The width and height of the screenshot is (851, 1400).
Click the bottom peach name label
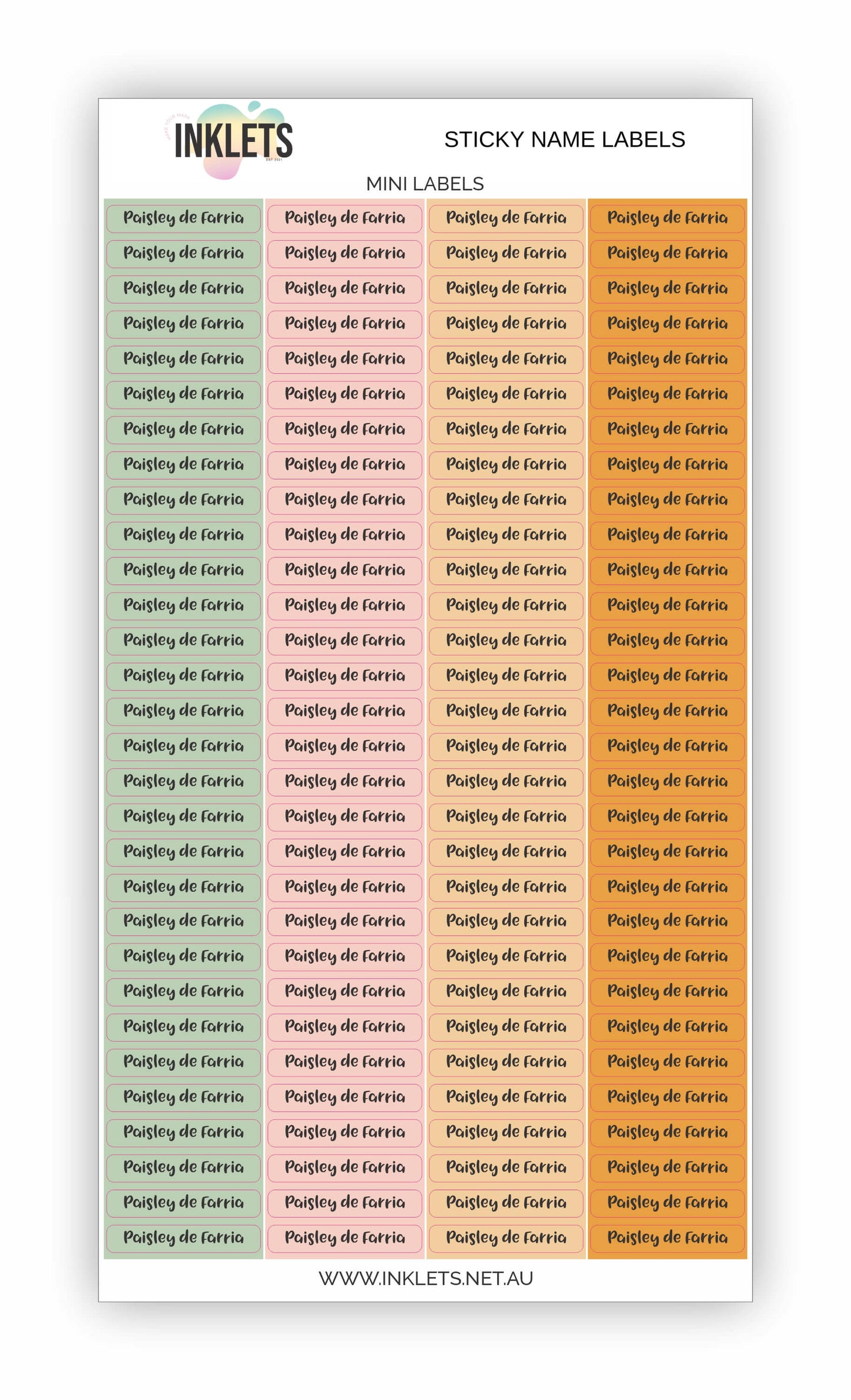506,1238
